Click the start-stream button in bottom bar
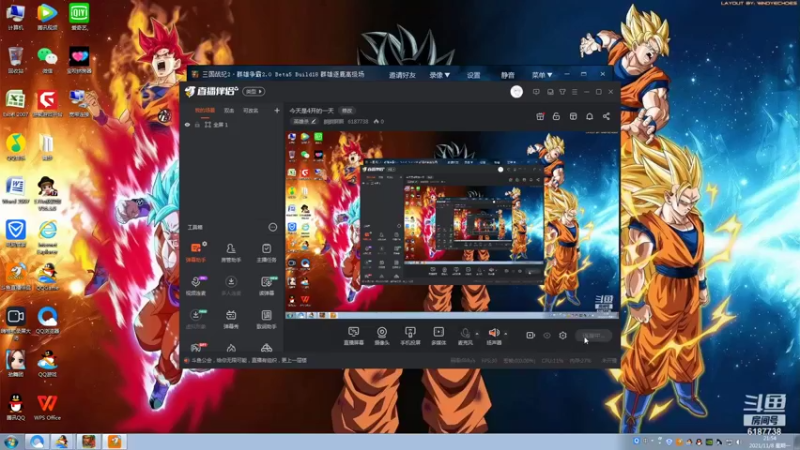The height and width of the screenshot is (450, 800). [x=593, y=335]
